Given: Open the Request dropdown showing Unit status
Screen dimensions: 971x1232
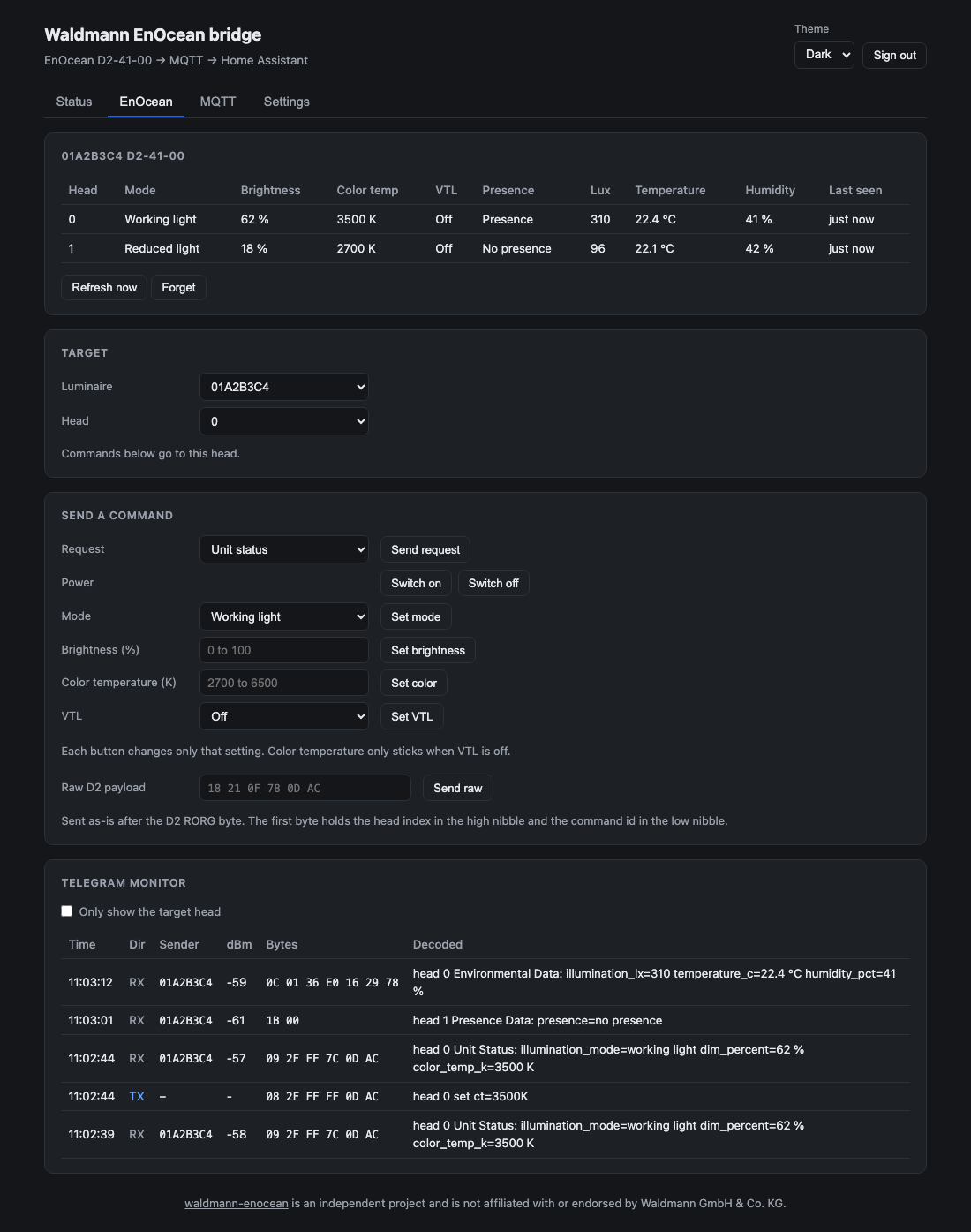Looking at the screenshot, I should pyautogui.click(x=284, y=549).
